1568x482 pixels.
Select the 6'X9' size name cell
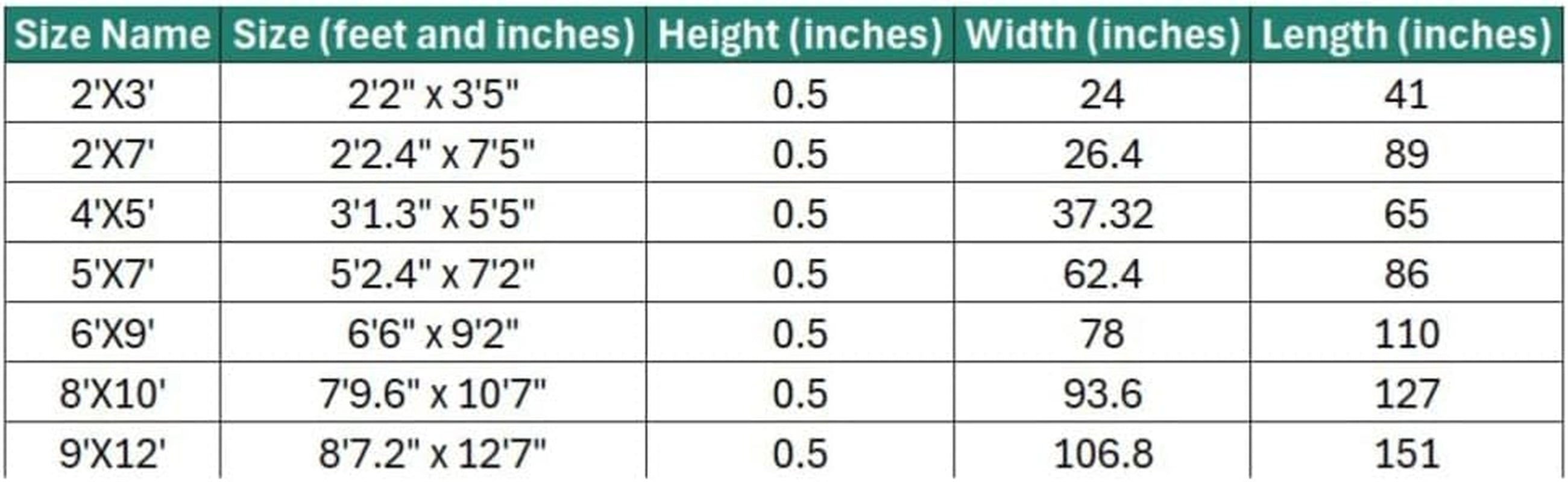coord(113,333)
